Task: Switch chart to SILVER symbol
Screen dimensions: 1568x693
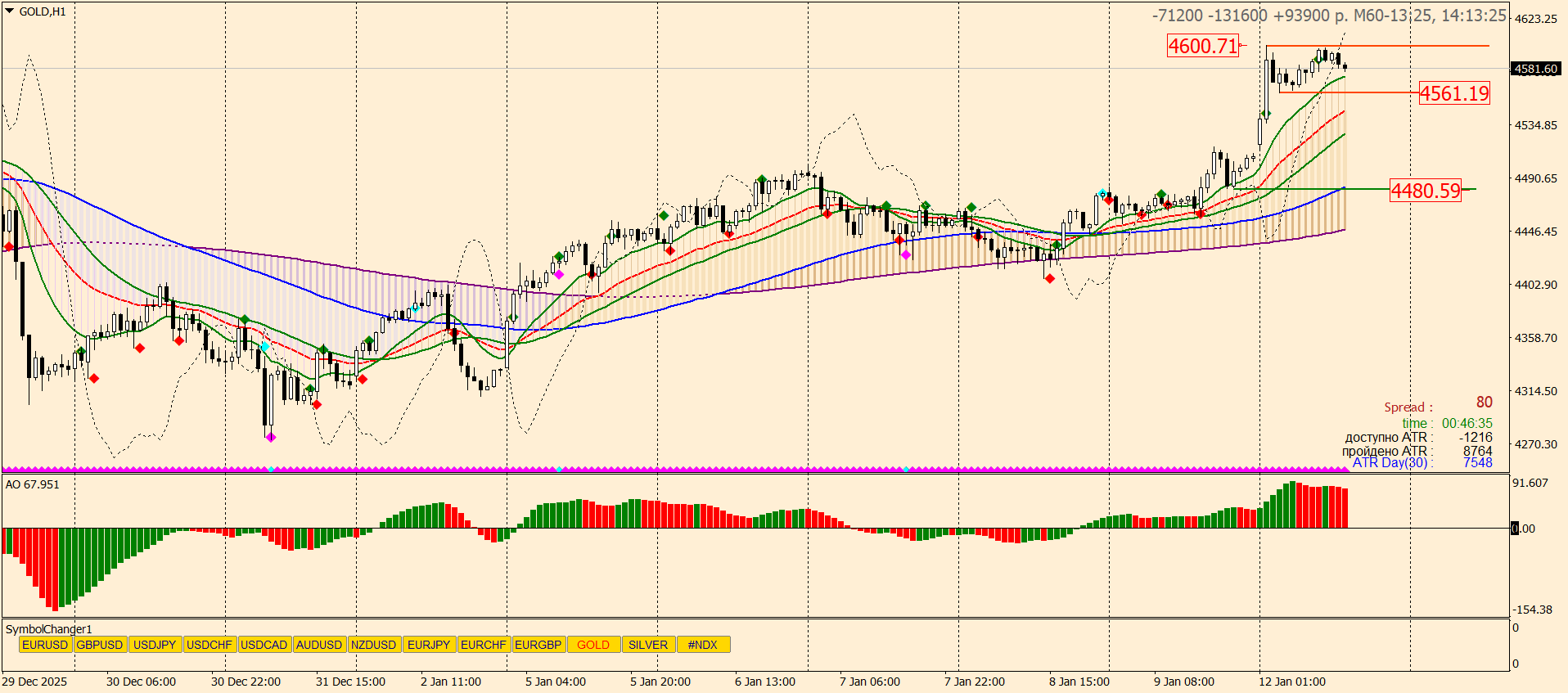Action: click(x=648, y=645)
